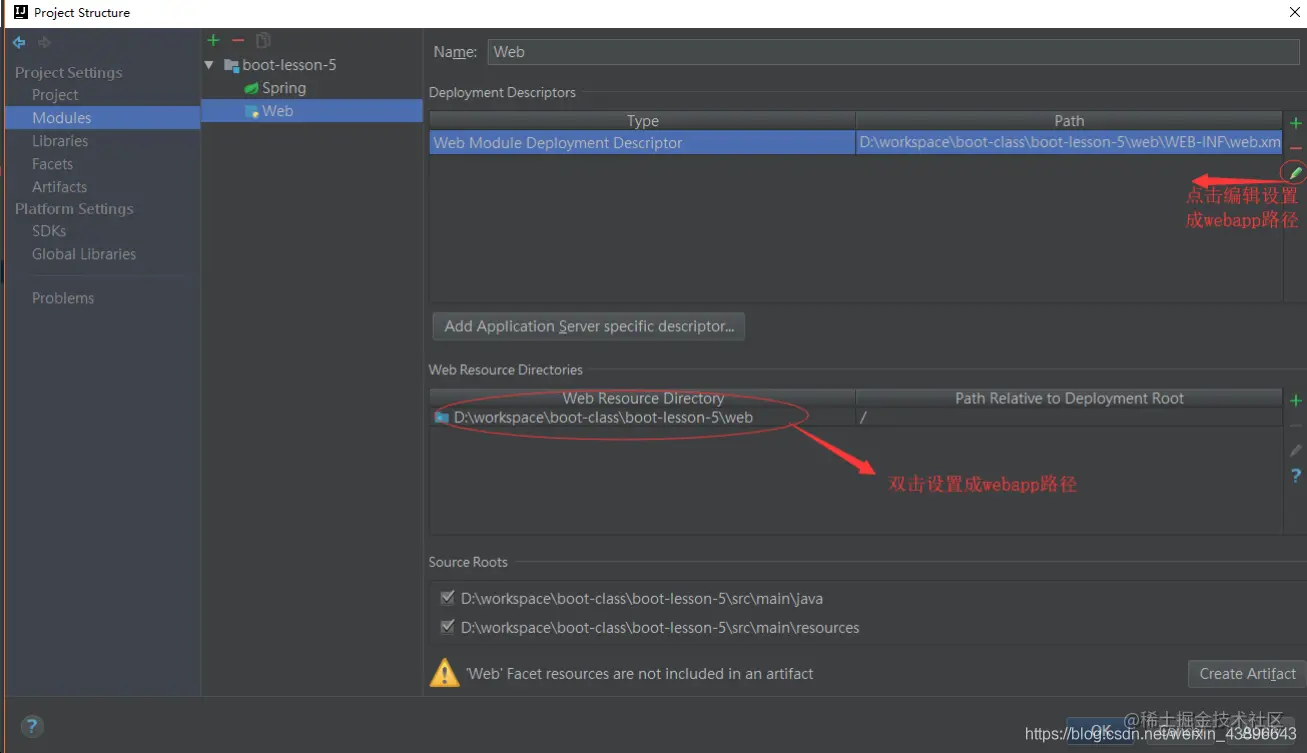This screenshot has width=1307, height=753.
Task: Select boot-lesson-5\web resource directory row
Action: pyautogui.click(x=642, y=418)
